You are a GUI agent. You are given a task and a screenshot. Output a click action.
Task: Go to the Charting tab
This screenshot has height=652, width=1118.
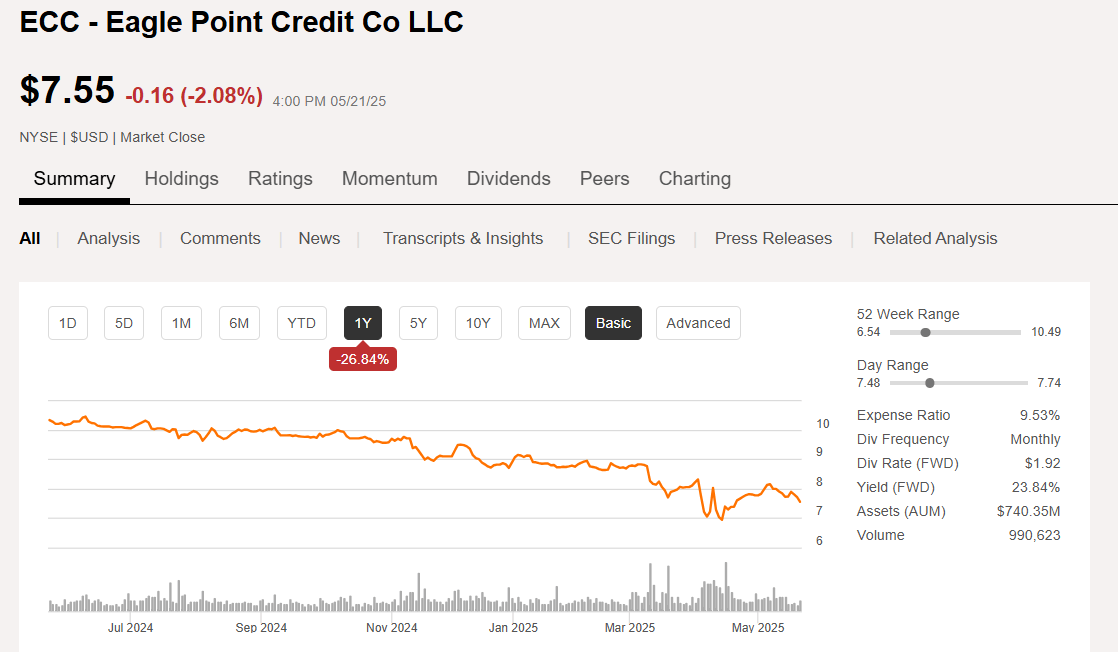pyautogui.click(x=694, y=179)
